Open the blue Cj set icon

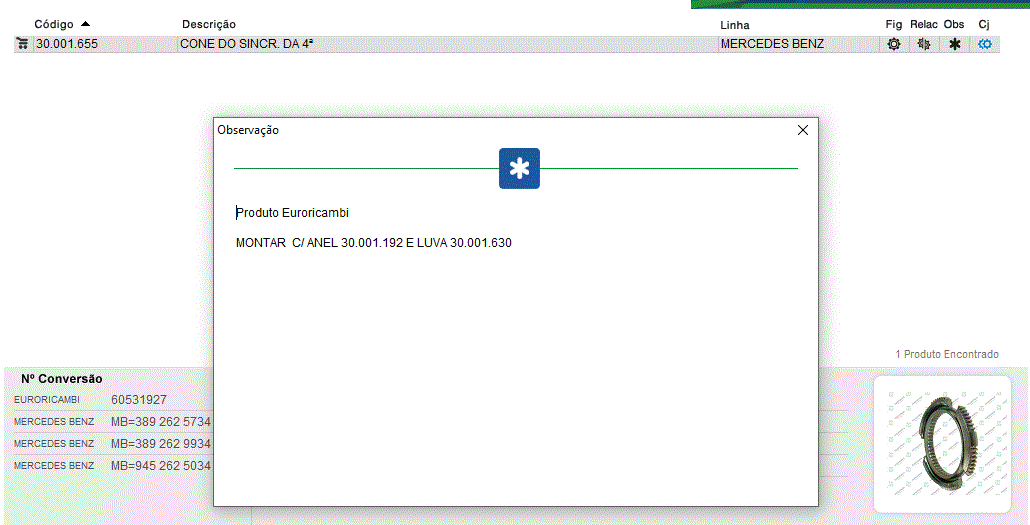tap(985, 44)
